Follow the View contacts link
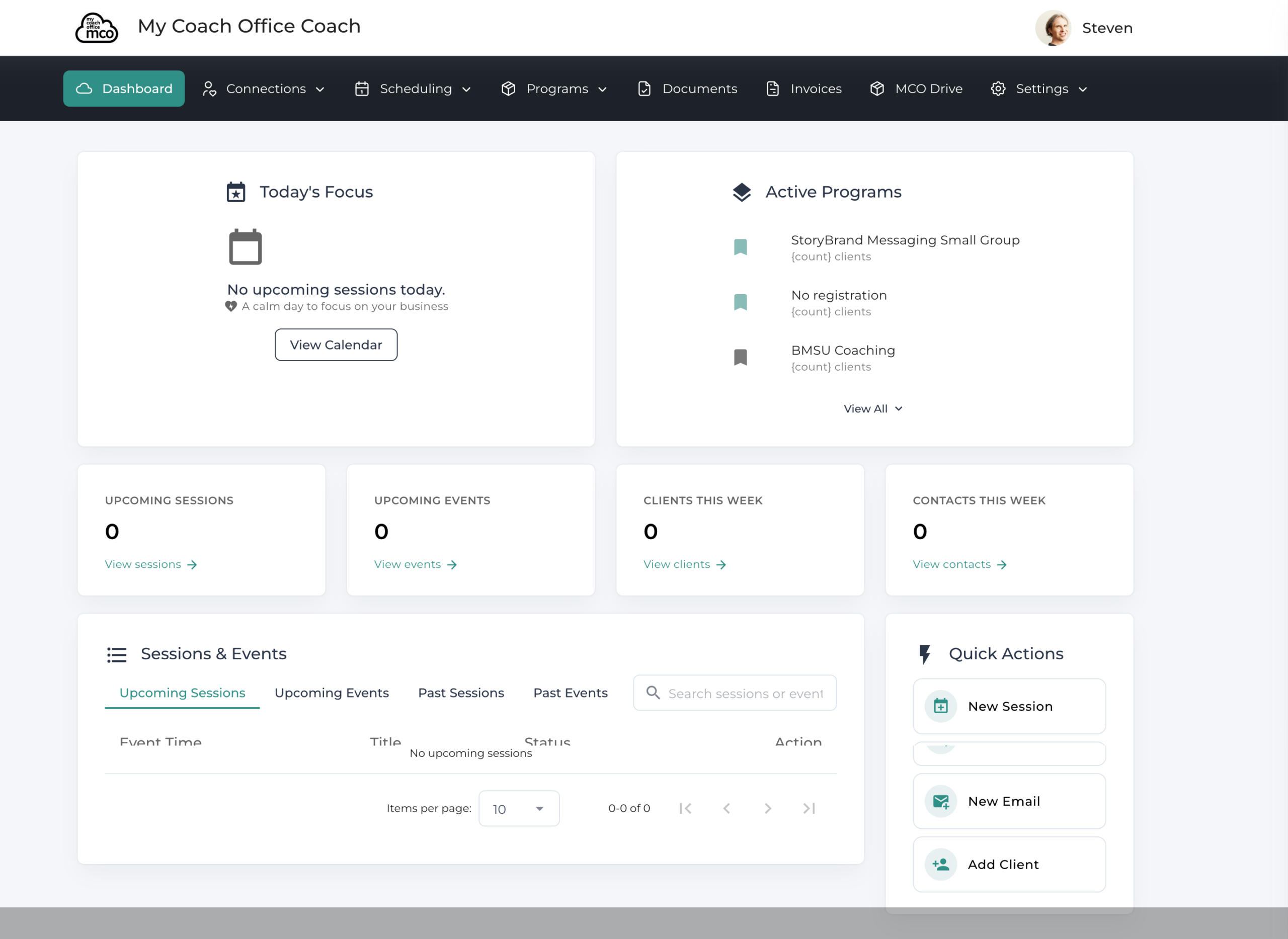The image size is (1288, 939). 960,564
